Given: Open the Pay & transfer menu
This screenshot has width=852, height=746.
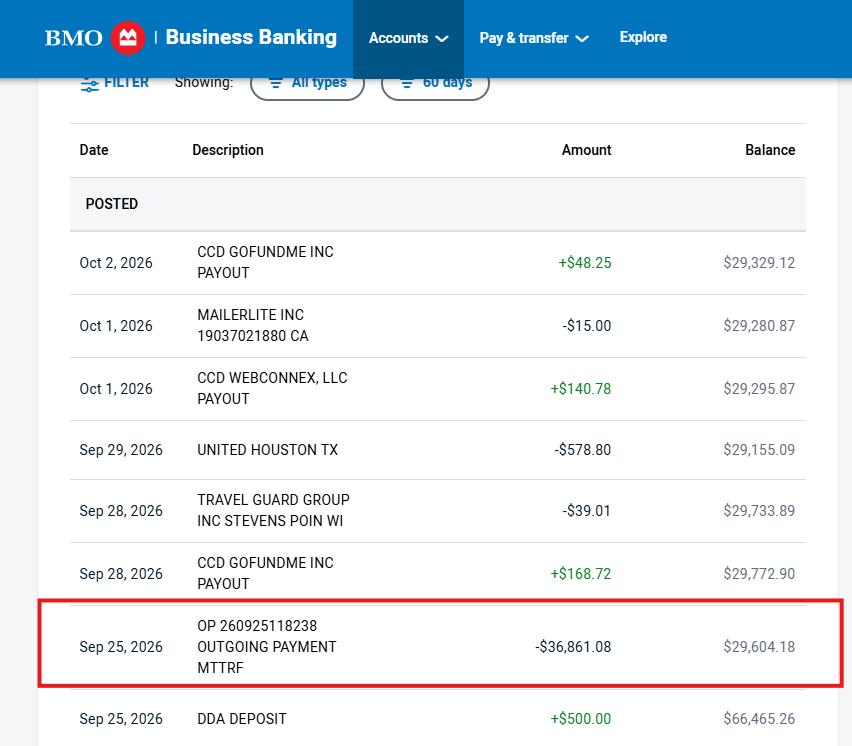Looking at the screenshot, I should (534, 38).
